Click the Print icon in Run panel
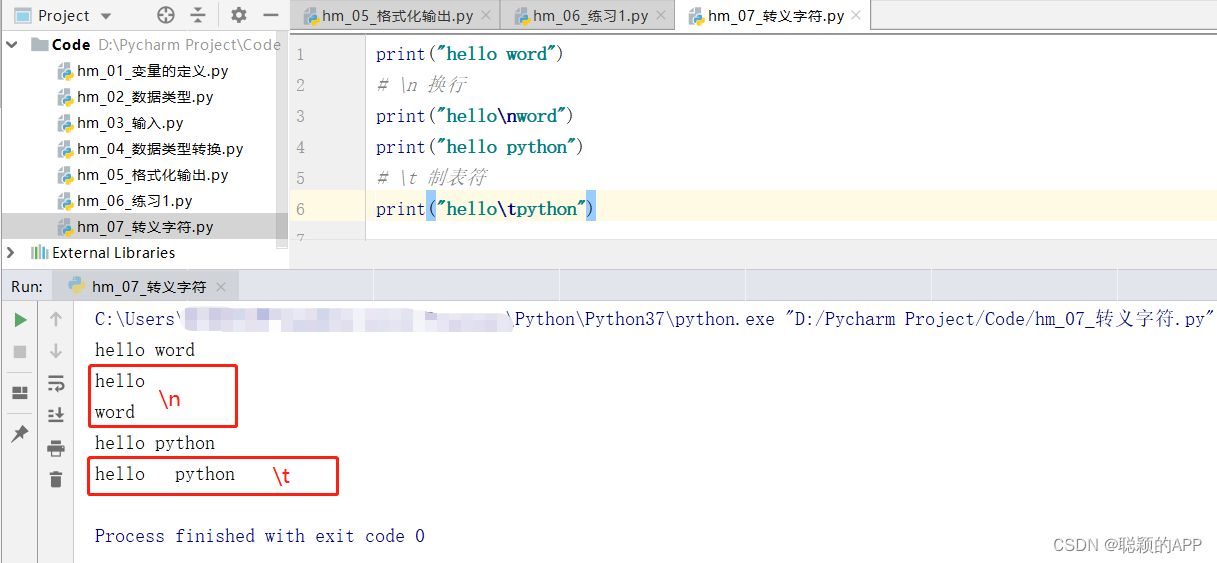Viewport: 1217px width, 563px height. pos(56,448)
